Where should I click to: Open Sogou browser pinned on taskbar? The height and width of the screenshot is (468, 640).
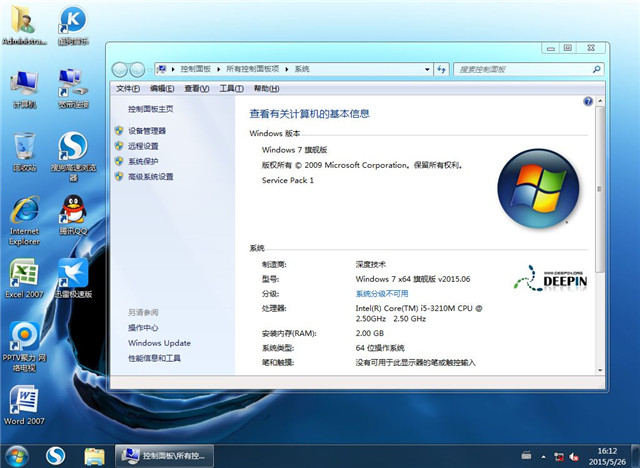(x=55, y=456)
